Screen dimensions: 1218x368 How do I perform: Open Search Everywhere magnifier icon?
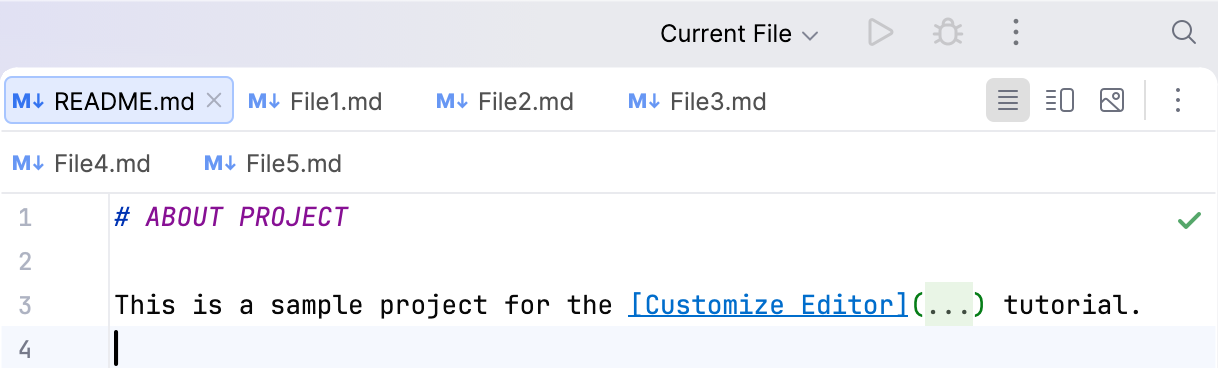pos(1183,33)
